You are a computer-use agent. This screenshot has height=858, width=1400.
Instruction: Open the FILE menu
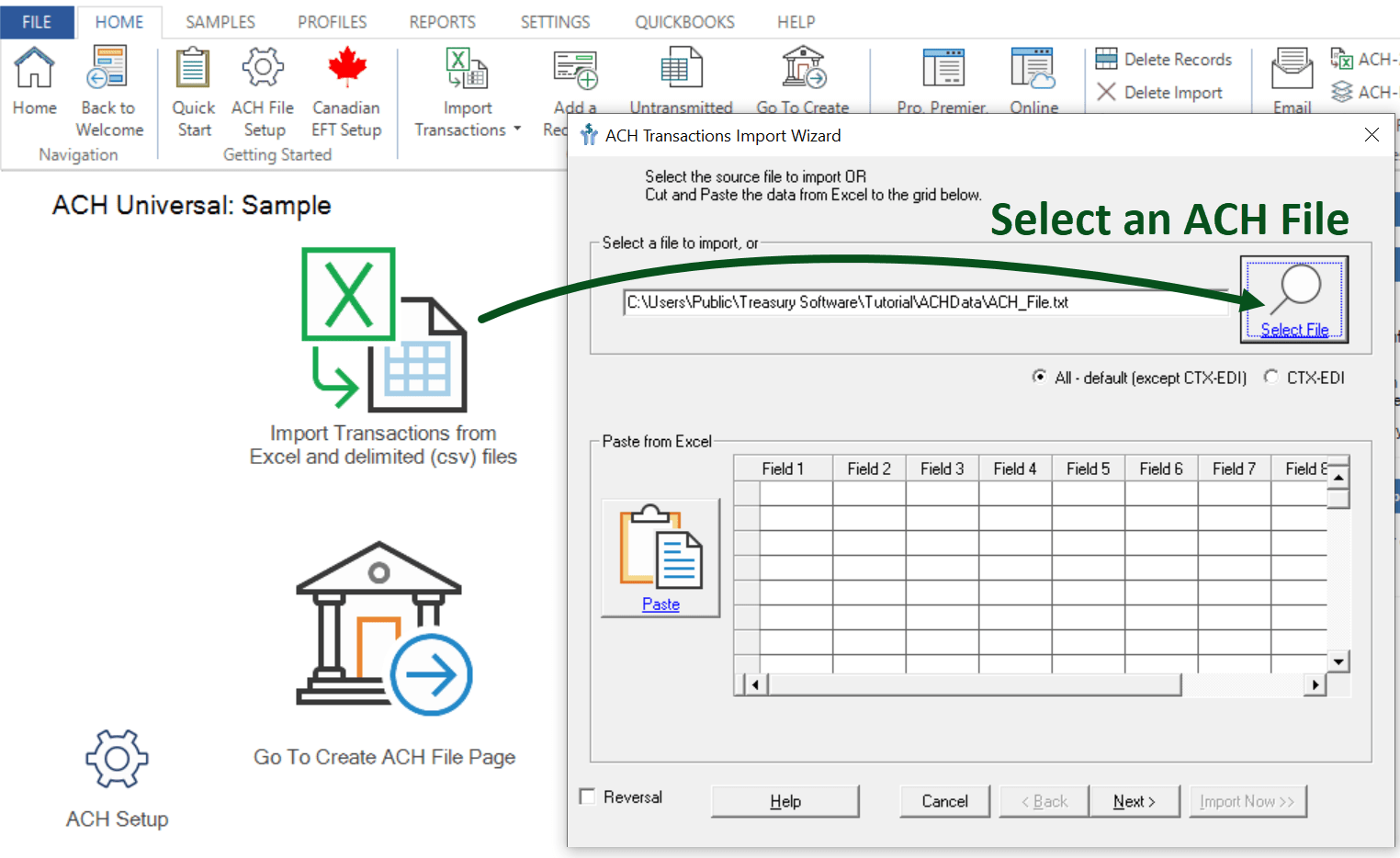coord(37,21)
